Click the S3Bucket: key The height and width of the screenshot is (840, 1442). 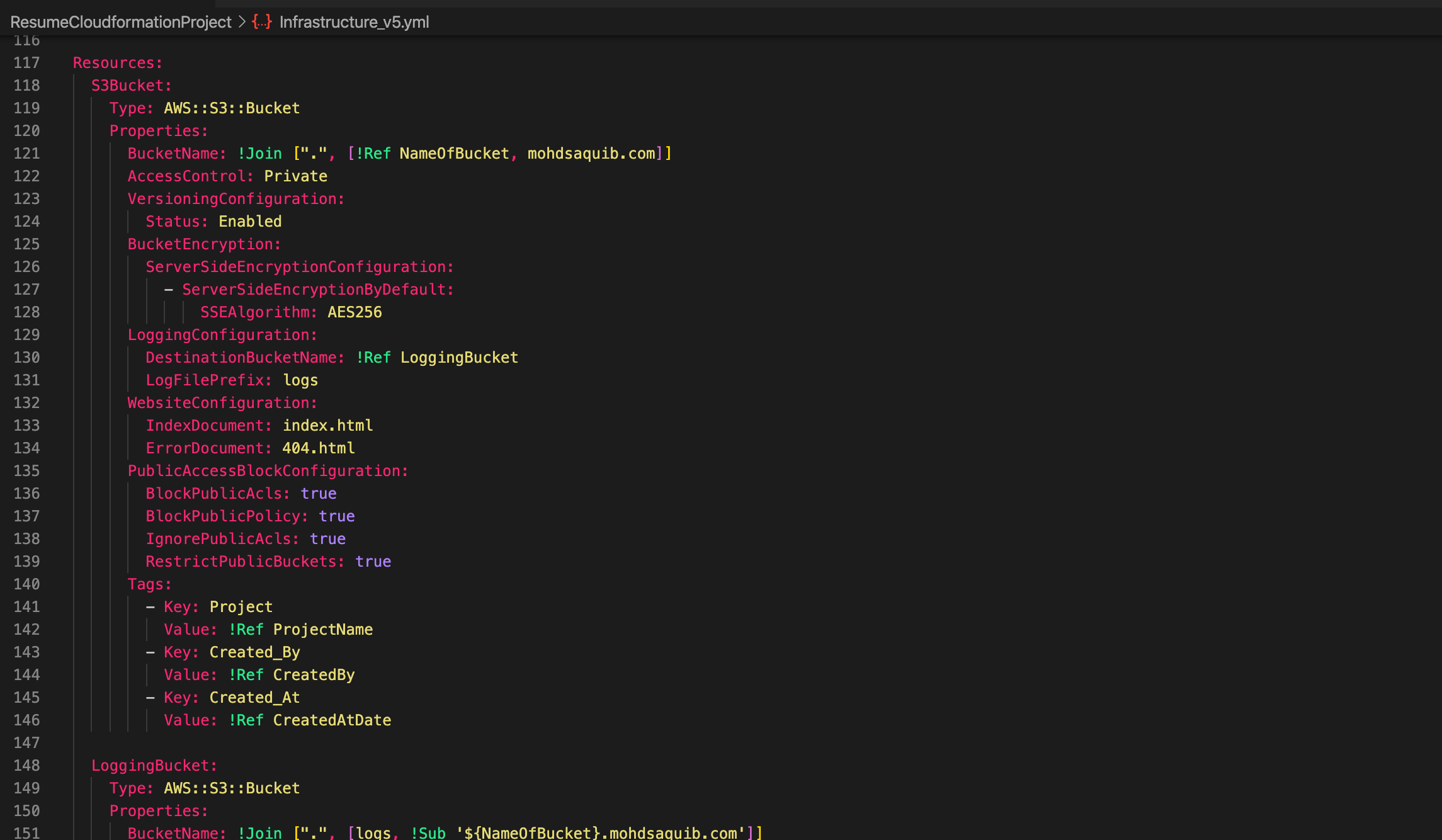132,86
